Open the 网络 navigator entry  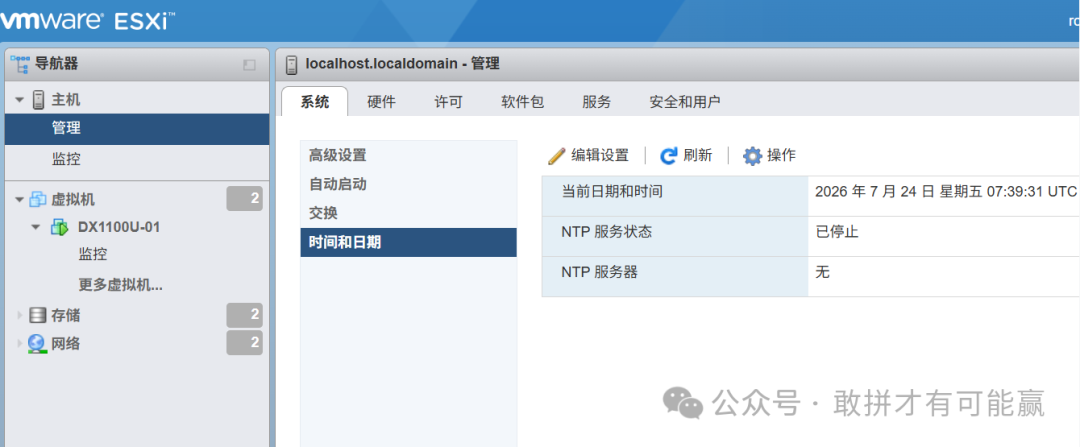65,344
